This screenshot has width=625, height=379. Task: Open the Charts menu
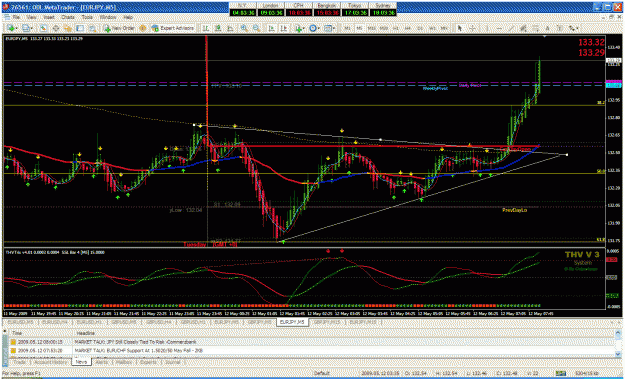[68, 18]
